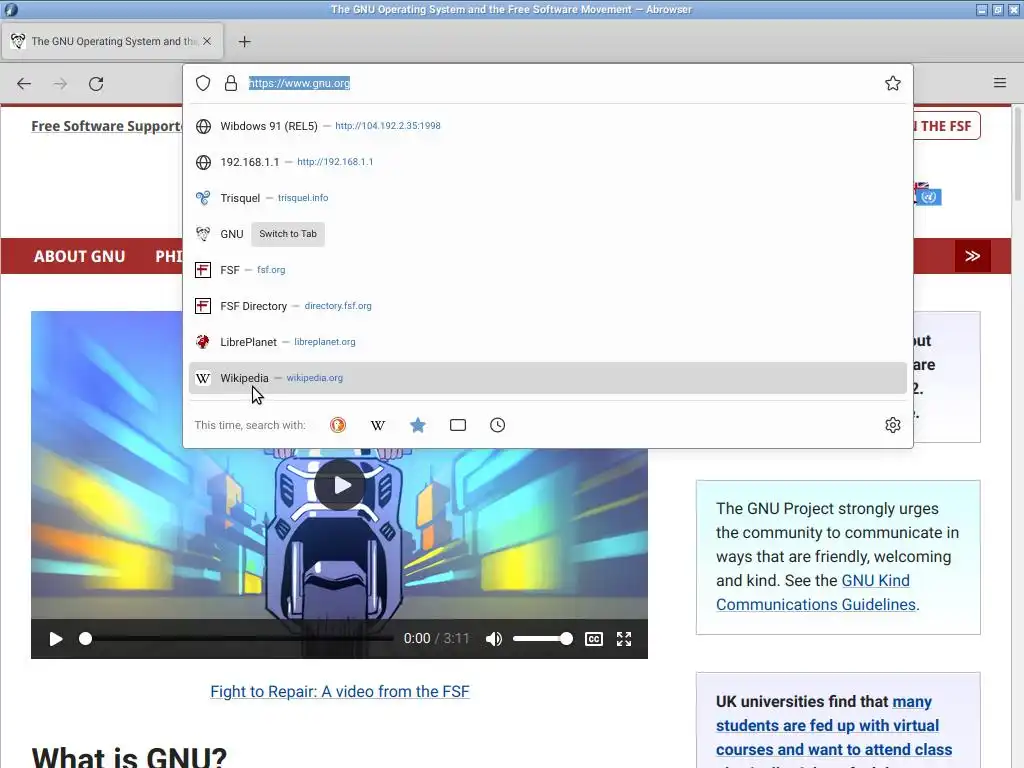Screen dimensions: 1024x768
Task: Click the forward navigation arrow
Action: pos(60,84)
